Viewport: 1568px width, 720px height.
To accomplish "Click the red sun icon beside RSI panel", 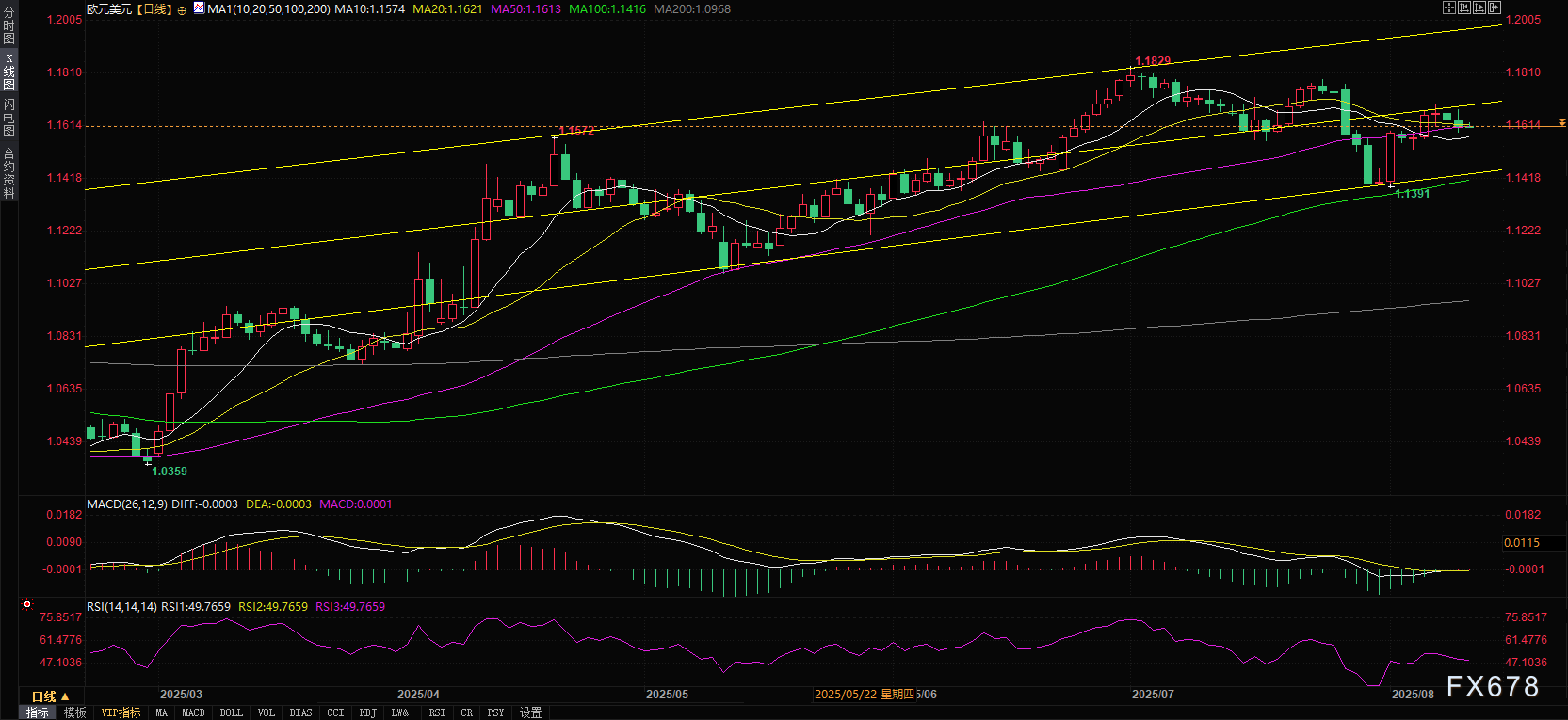I will (27, 605).
